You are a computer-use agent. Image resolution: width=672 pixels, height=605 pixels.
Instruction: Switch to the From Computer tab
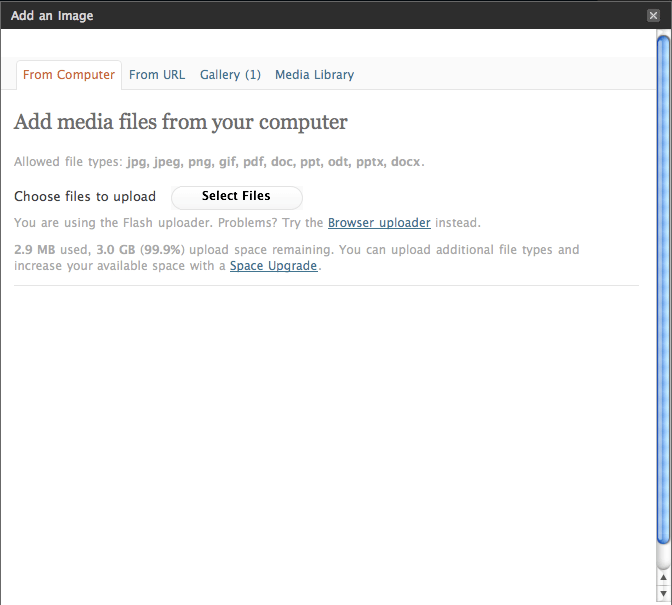click(69, 75)
